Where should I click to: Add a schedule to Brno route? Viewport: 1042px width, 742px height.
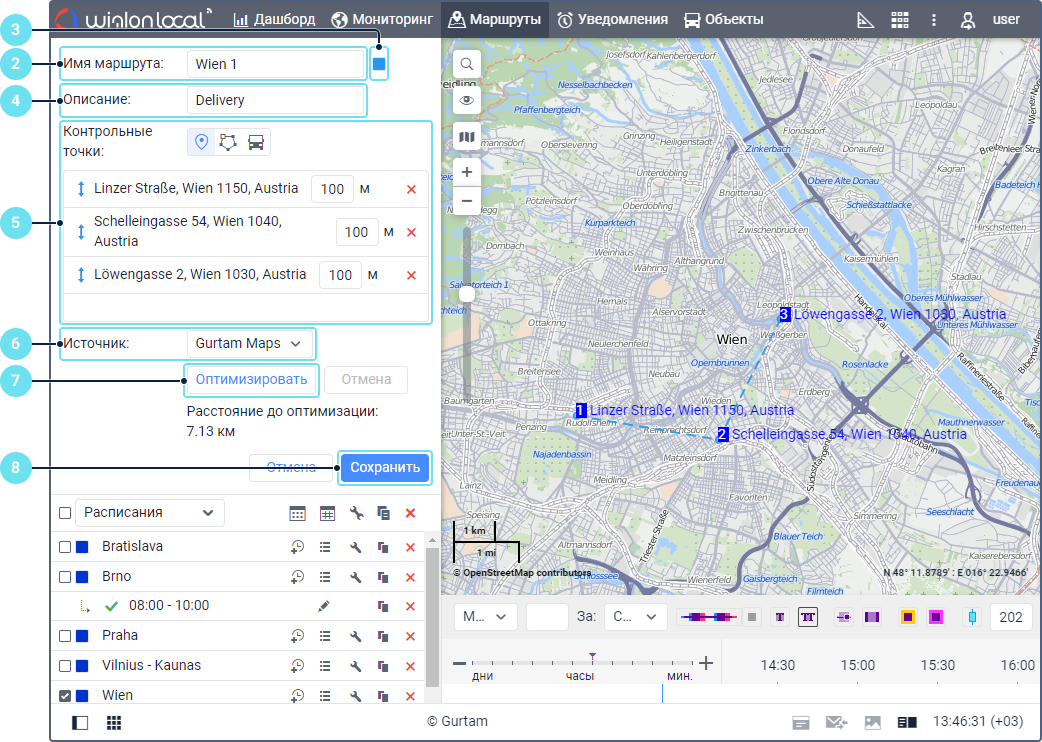297,577
